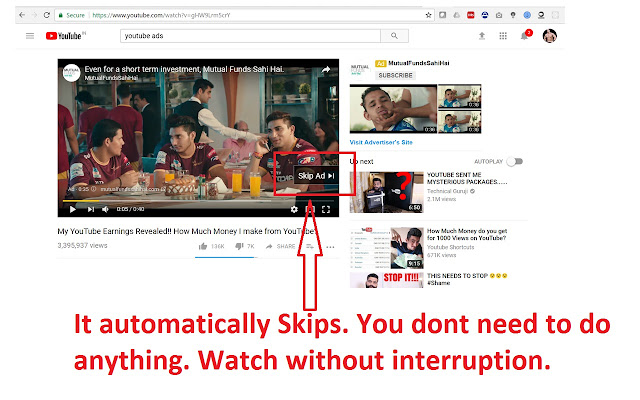Click the search magnifier button

point(394,36)
